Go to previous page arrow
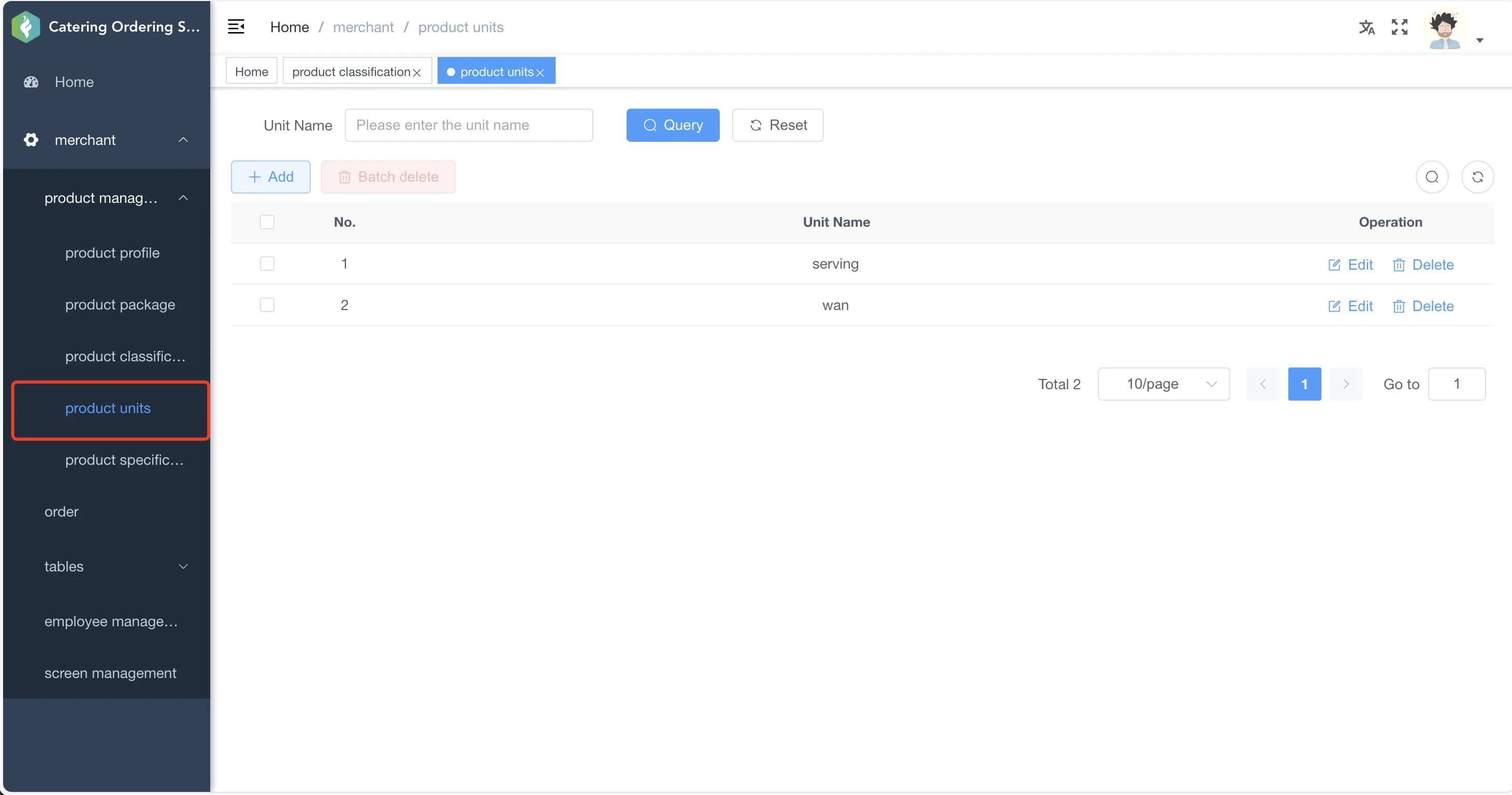Viewport: 1512px width, 795px height. tap(1263, 384)
